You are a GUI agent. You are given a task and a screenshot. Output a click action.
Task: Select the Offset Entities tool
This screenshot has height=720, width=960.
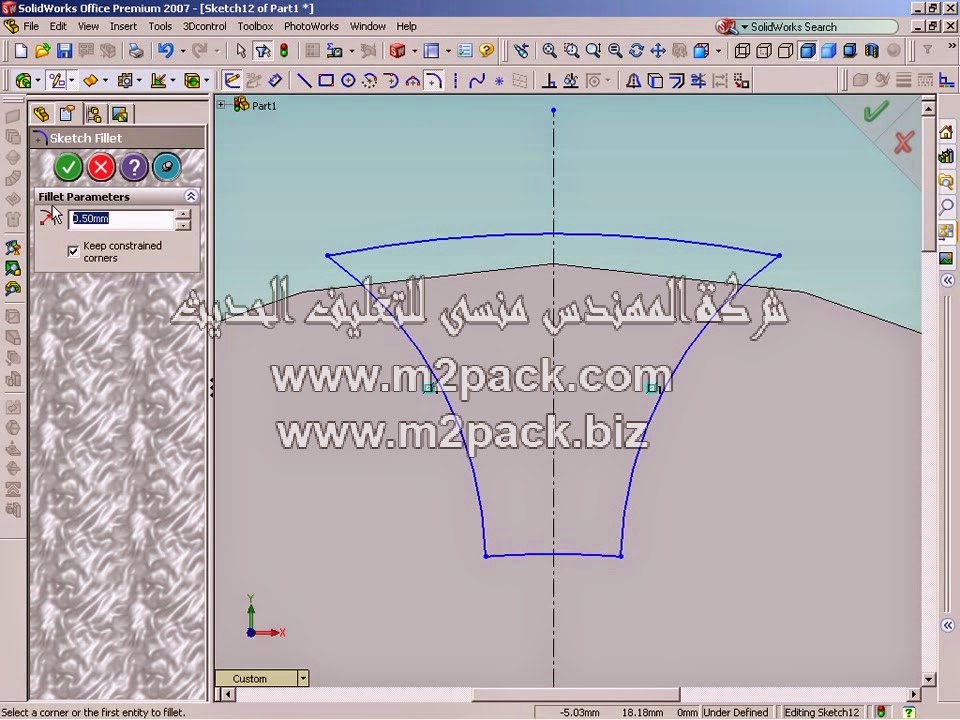(x=677, y=81)
